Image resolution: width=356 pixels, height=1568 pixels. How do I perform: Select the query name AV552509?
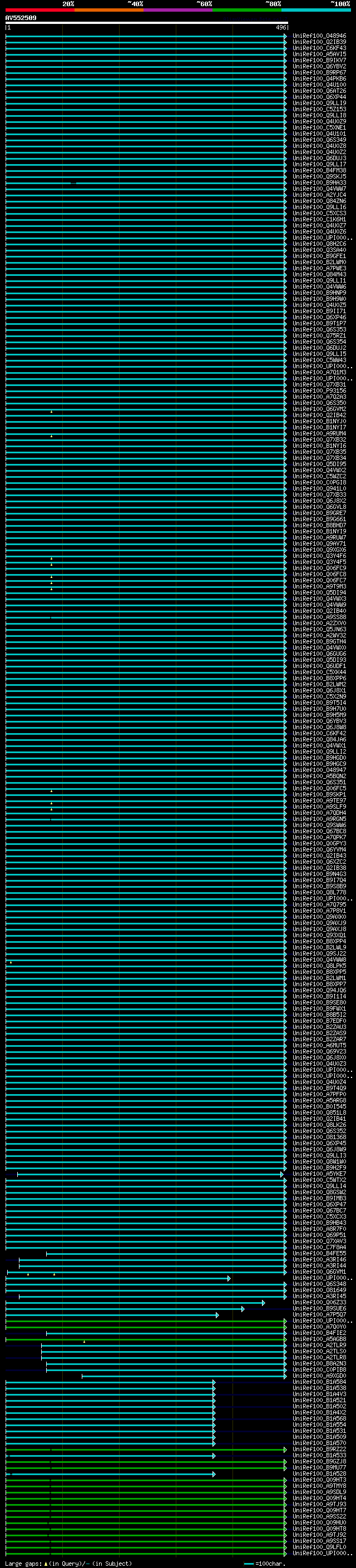[21, 18]
